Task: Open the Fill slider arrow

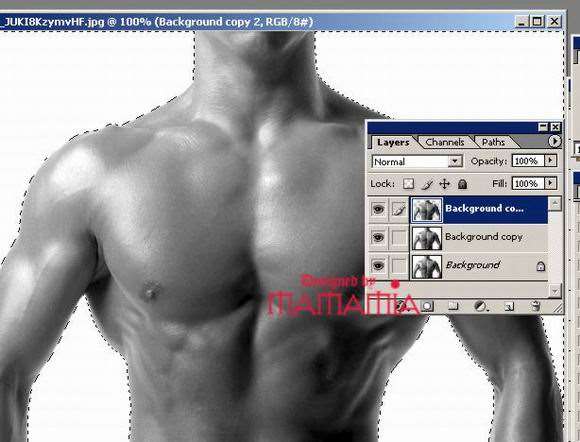Action: click(x=550, y=183)
